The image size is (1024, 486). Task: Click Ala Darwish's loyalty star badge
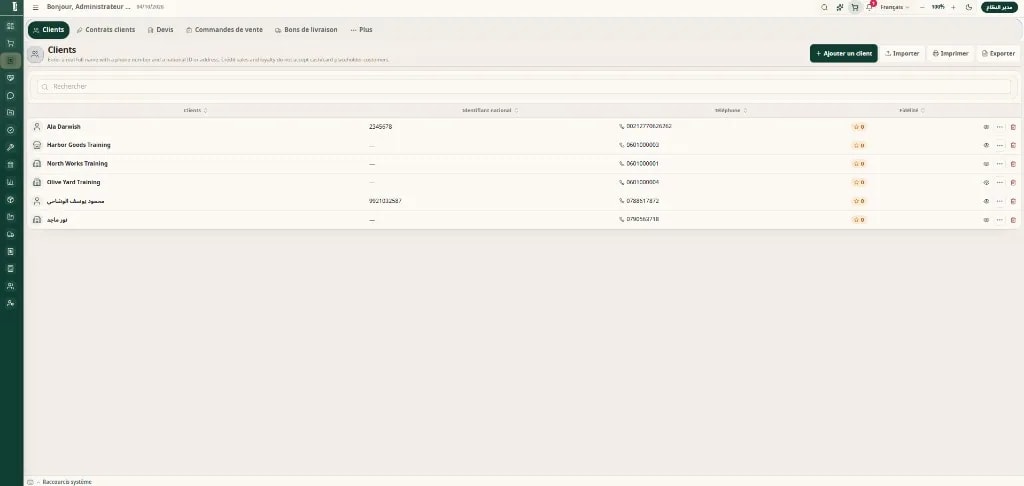tap(859, 127)
